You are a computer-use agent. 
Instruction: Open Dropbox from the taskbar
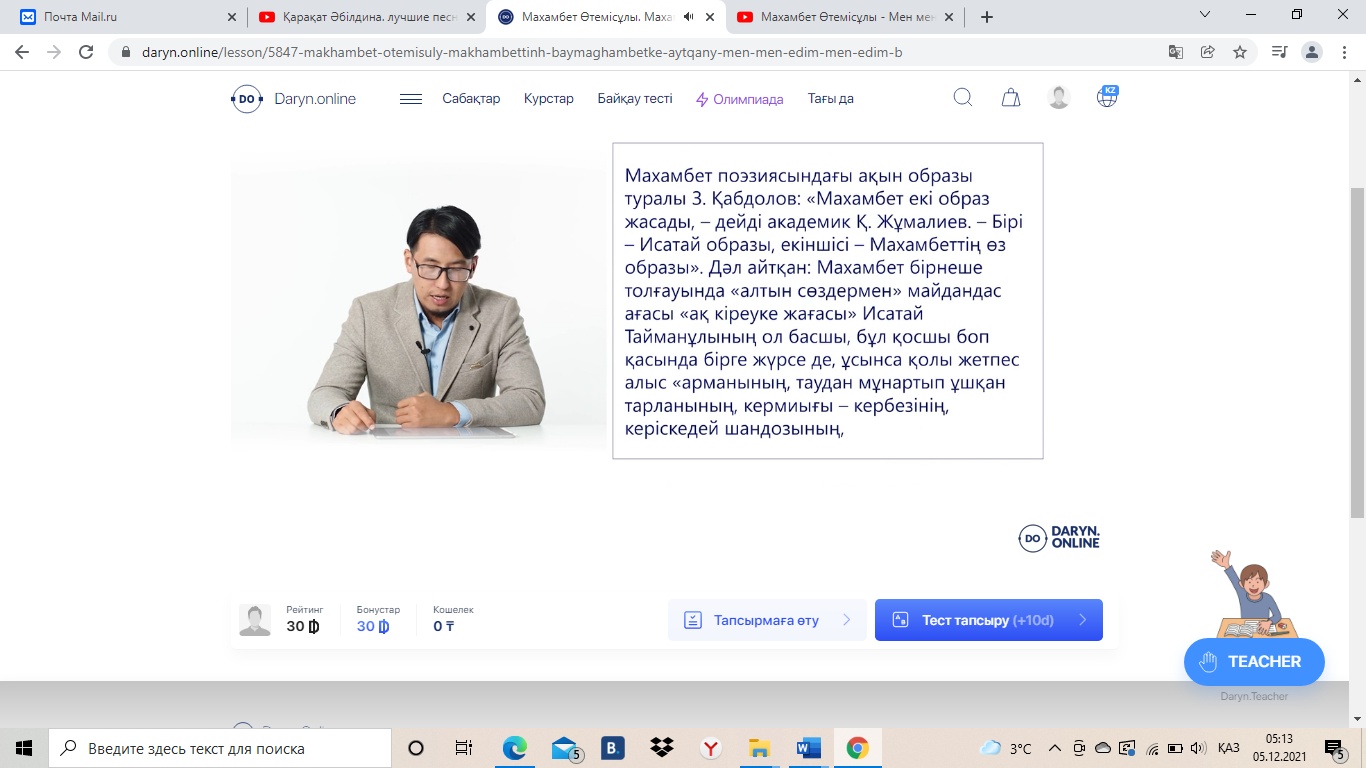[x=661, y=748]
